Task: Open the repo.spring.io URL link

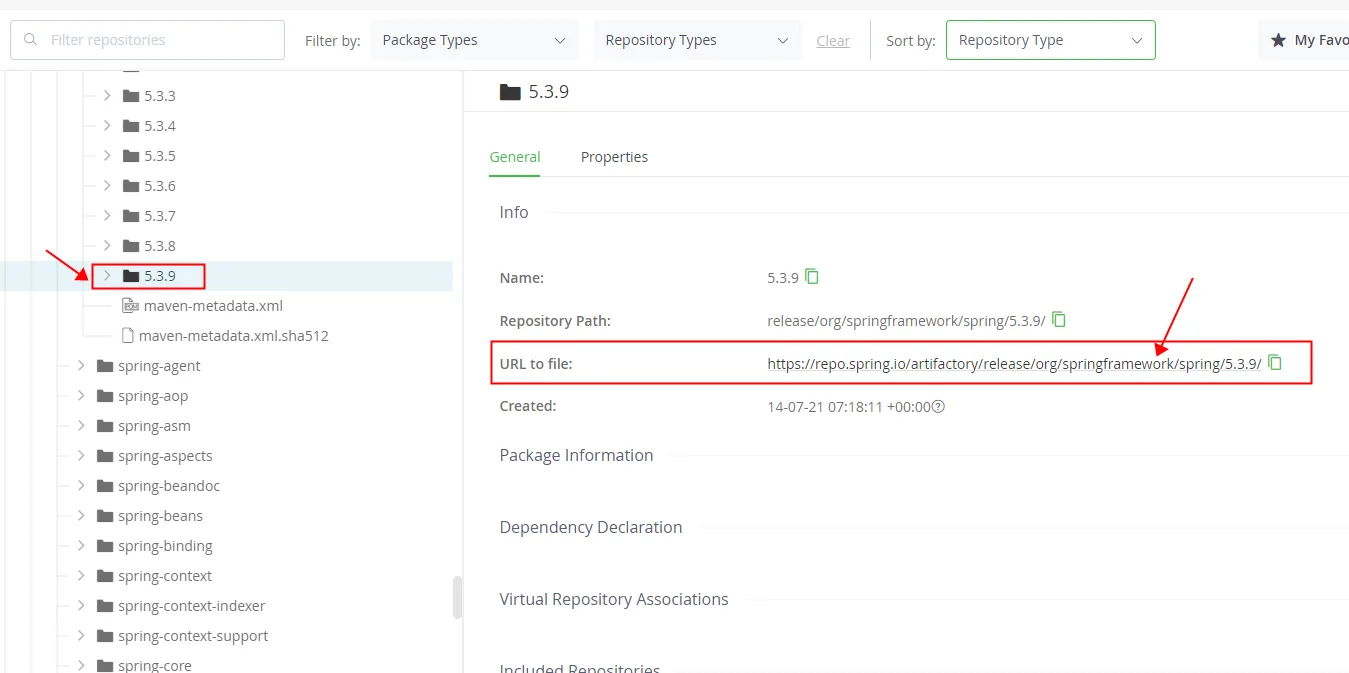Action: click(x=1014, y=364)
